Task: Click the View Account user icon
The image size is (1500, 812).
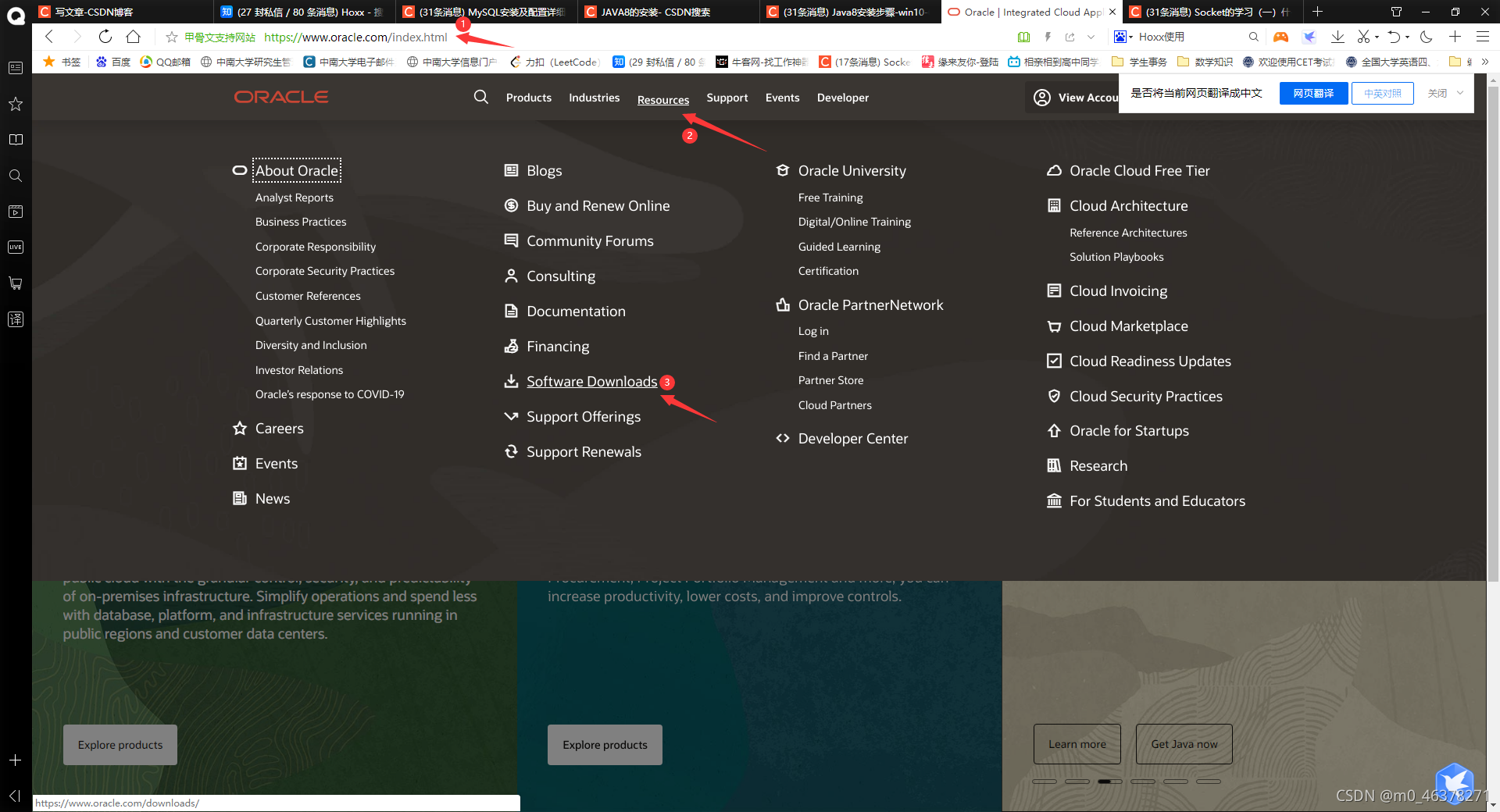Action: point(1041,98)
